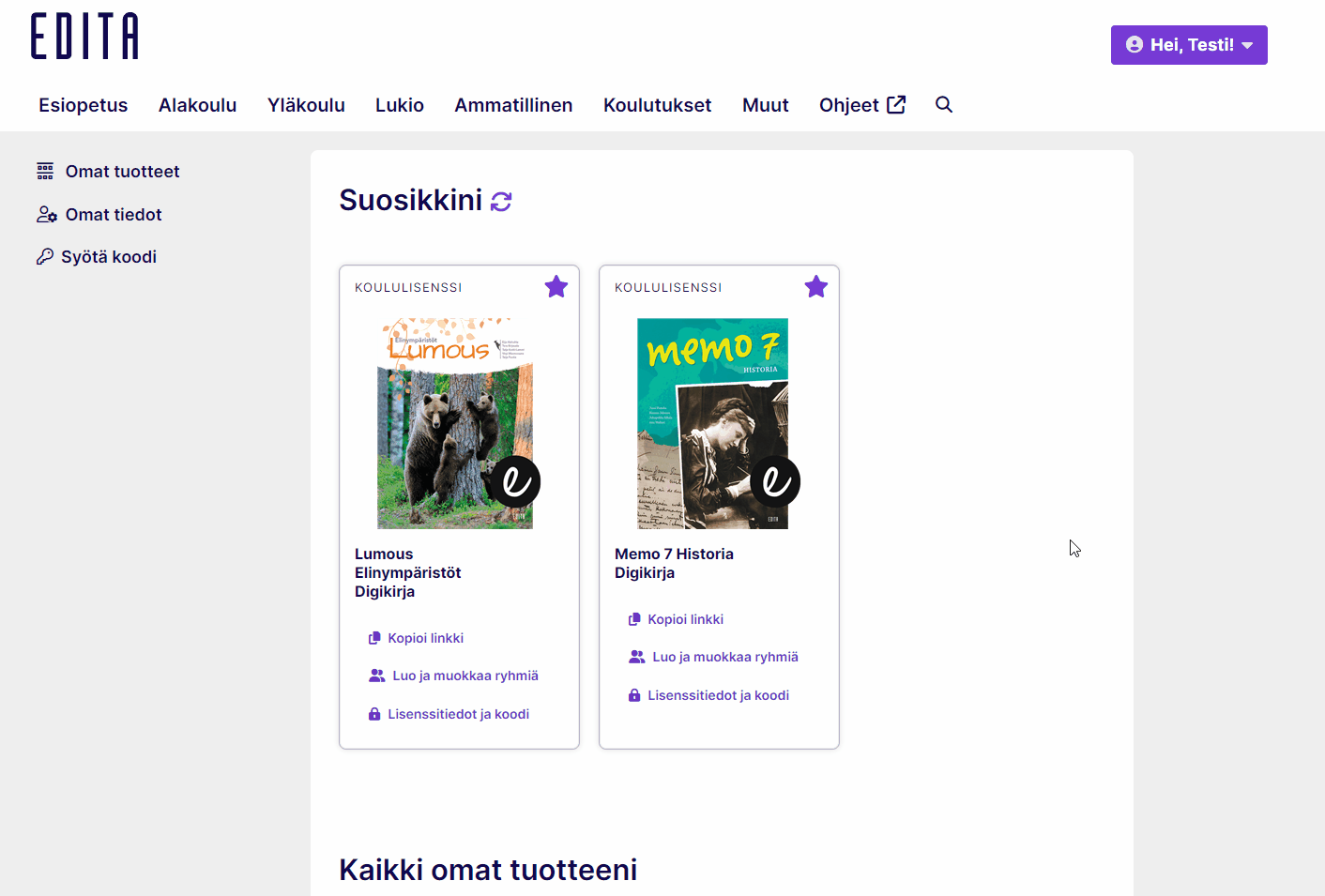Open Luo ja muokkaa ryhmiä for Lumous

453,676
